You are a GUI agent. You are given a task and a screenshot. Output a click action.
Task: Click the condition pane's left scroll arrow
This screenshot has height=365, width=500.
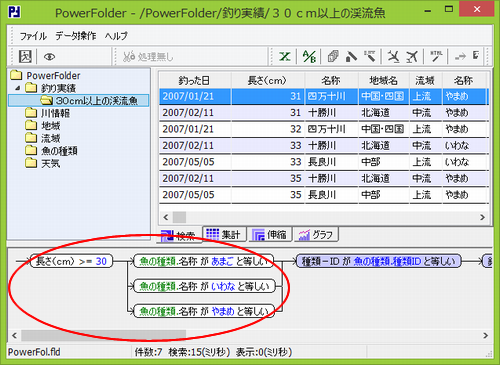point(14,335)
